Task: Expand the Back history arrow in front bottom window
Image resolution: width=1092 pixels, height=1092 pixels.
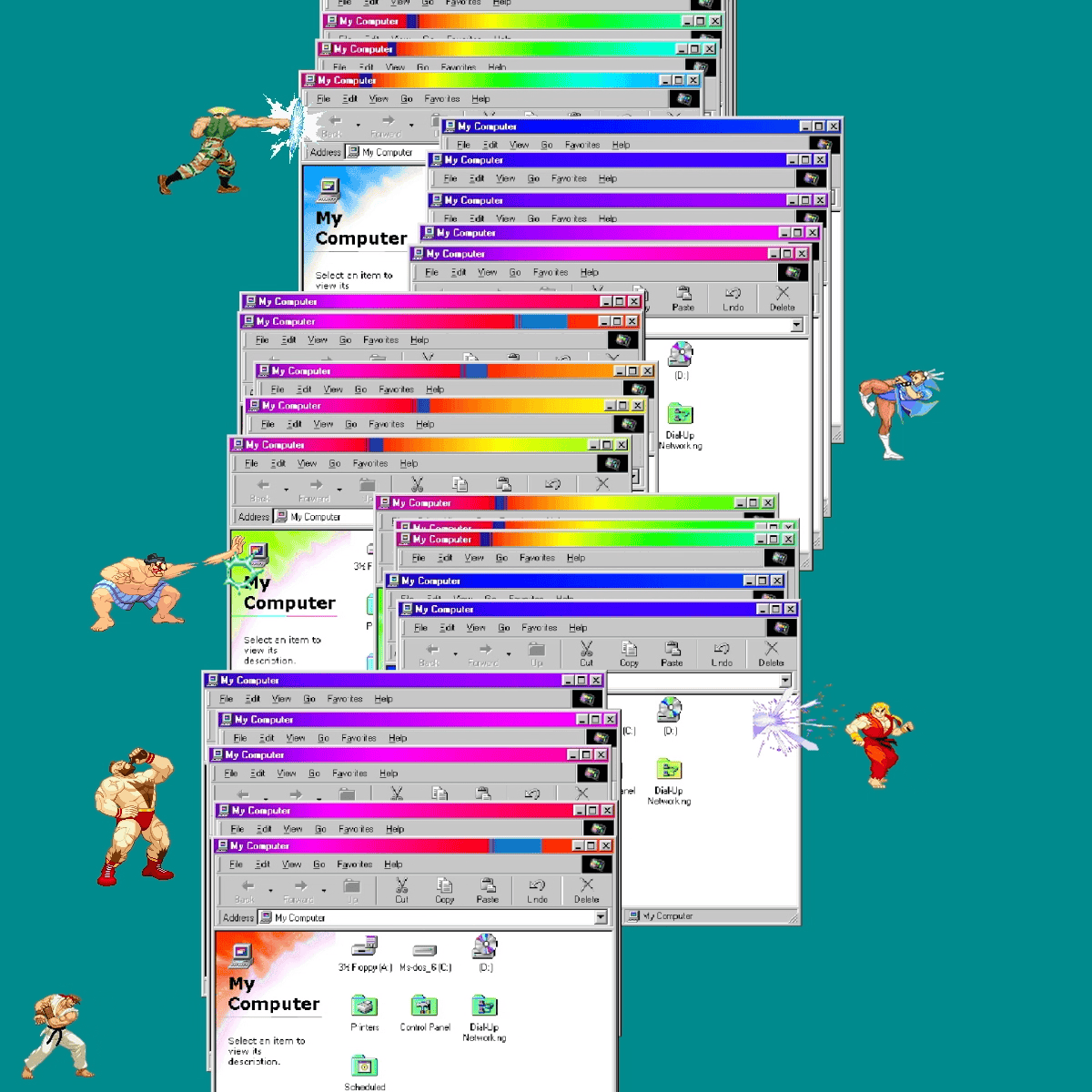Action: coord(270,891)
